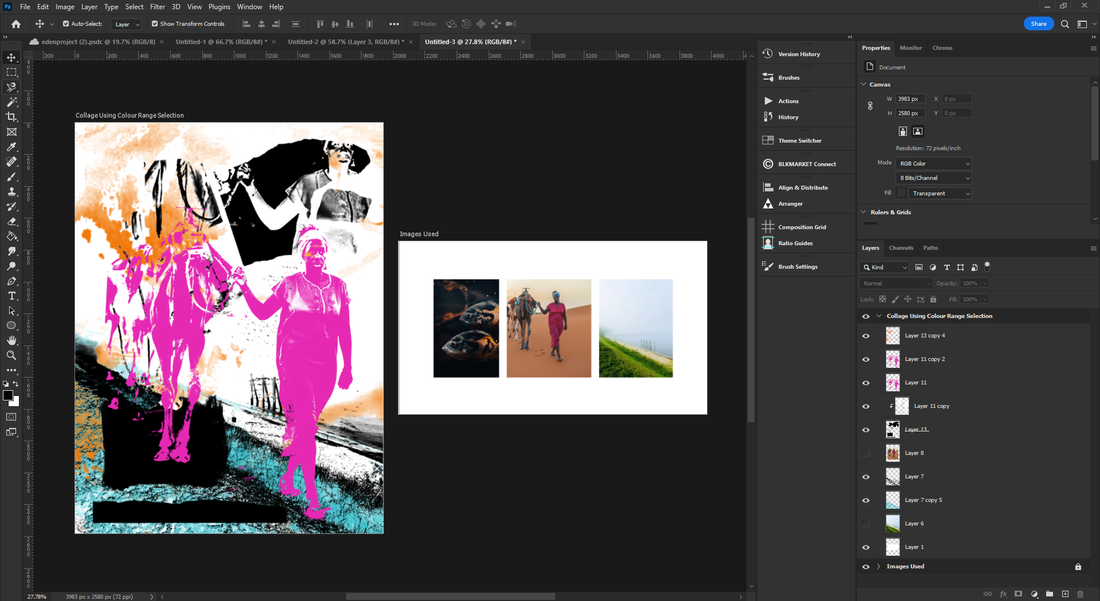The height and width of the screenshot is (601, 1100).
Task: Show the hidden Layer 8
Action: click(x=866, y=453)
